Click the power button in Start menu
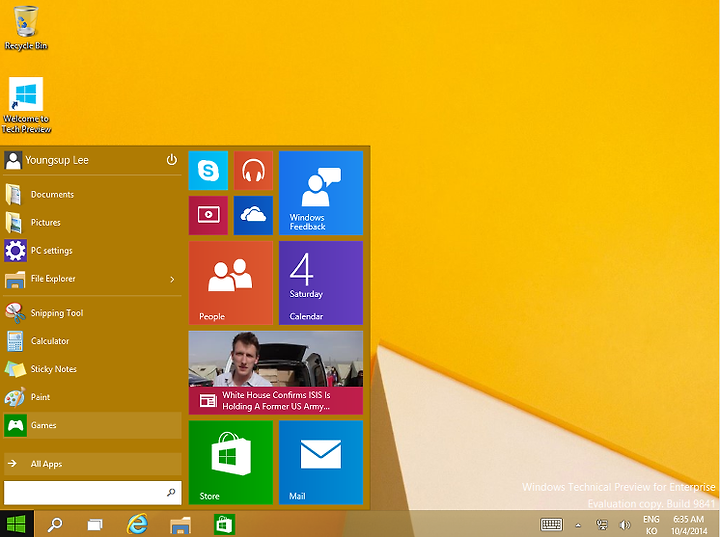Image resolution: width=720 pixels, height=537 pixels. 172,160
